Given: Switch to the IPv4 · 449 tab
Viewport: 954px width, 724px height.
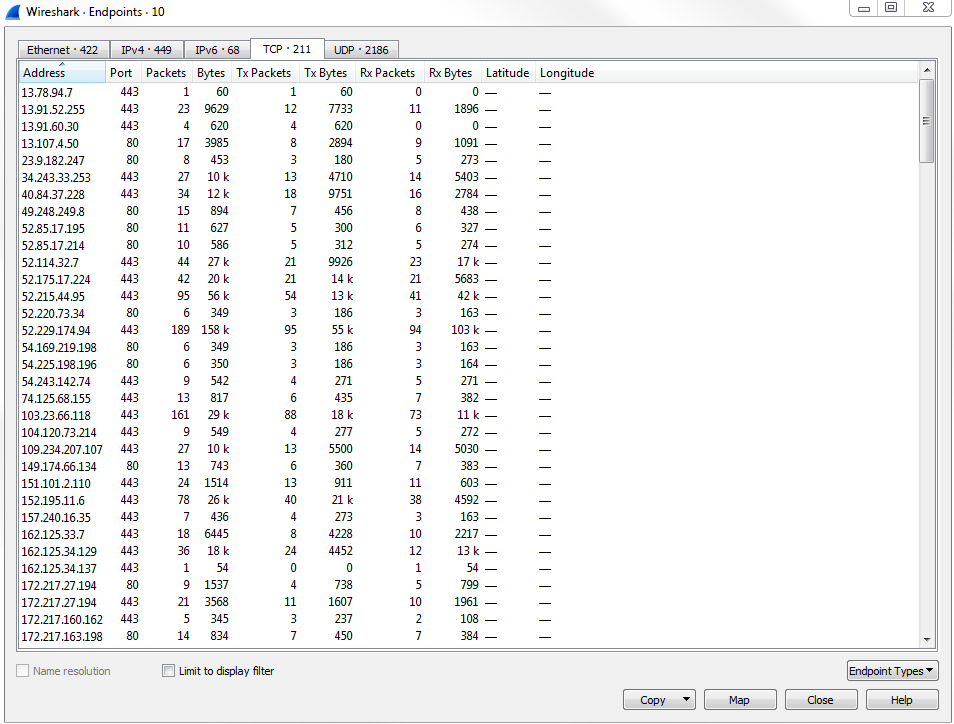Looking at the screenshot, I should [x=146, y=50].
